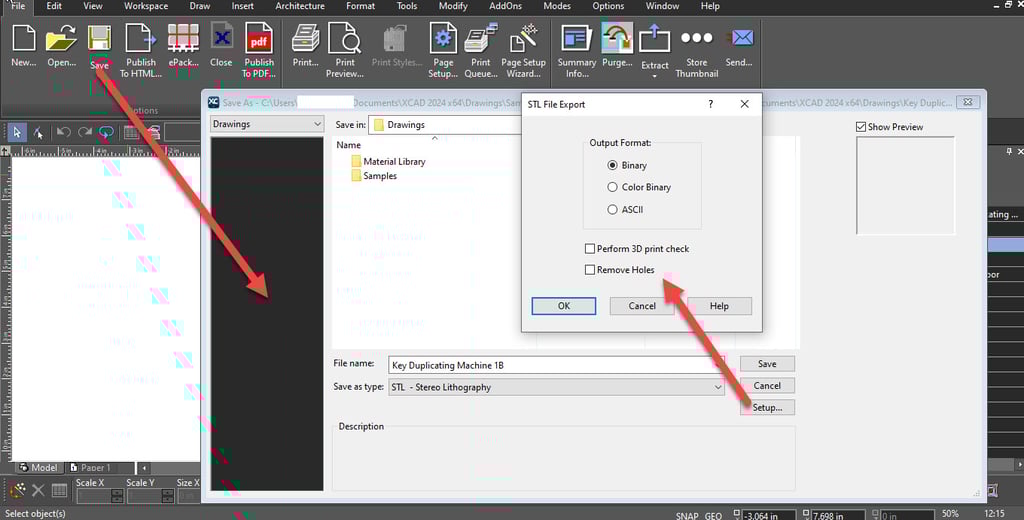Click Help button in STL File Export
The image size is (1024, 520).
pyautogui.click(x=719, y=306)
